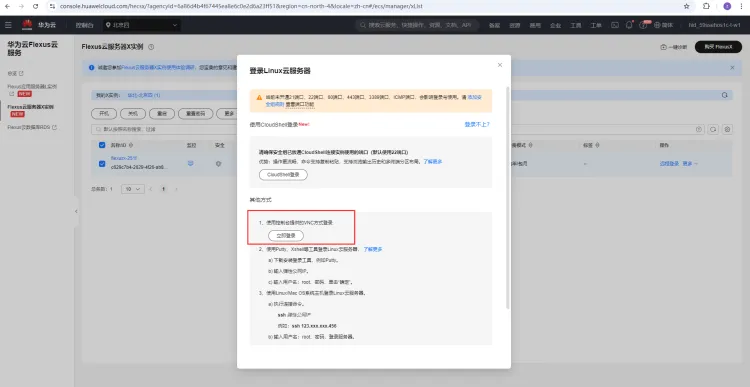Click the CloudShell登录 button

[283, 175]
